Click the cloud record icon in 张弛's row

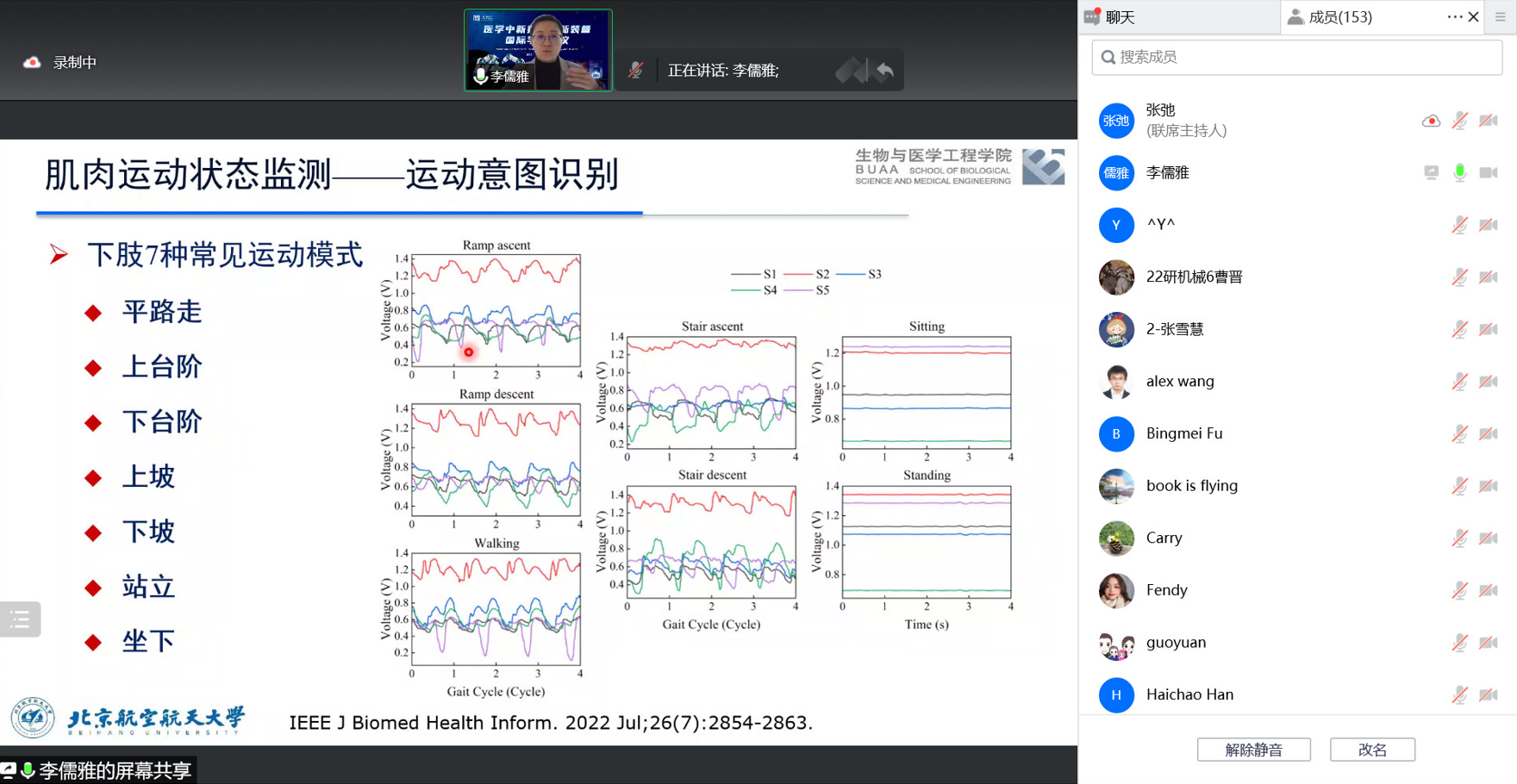coord(1431,121)
